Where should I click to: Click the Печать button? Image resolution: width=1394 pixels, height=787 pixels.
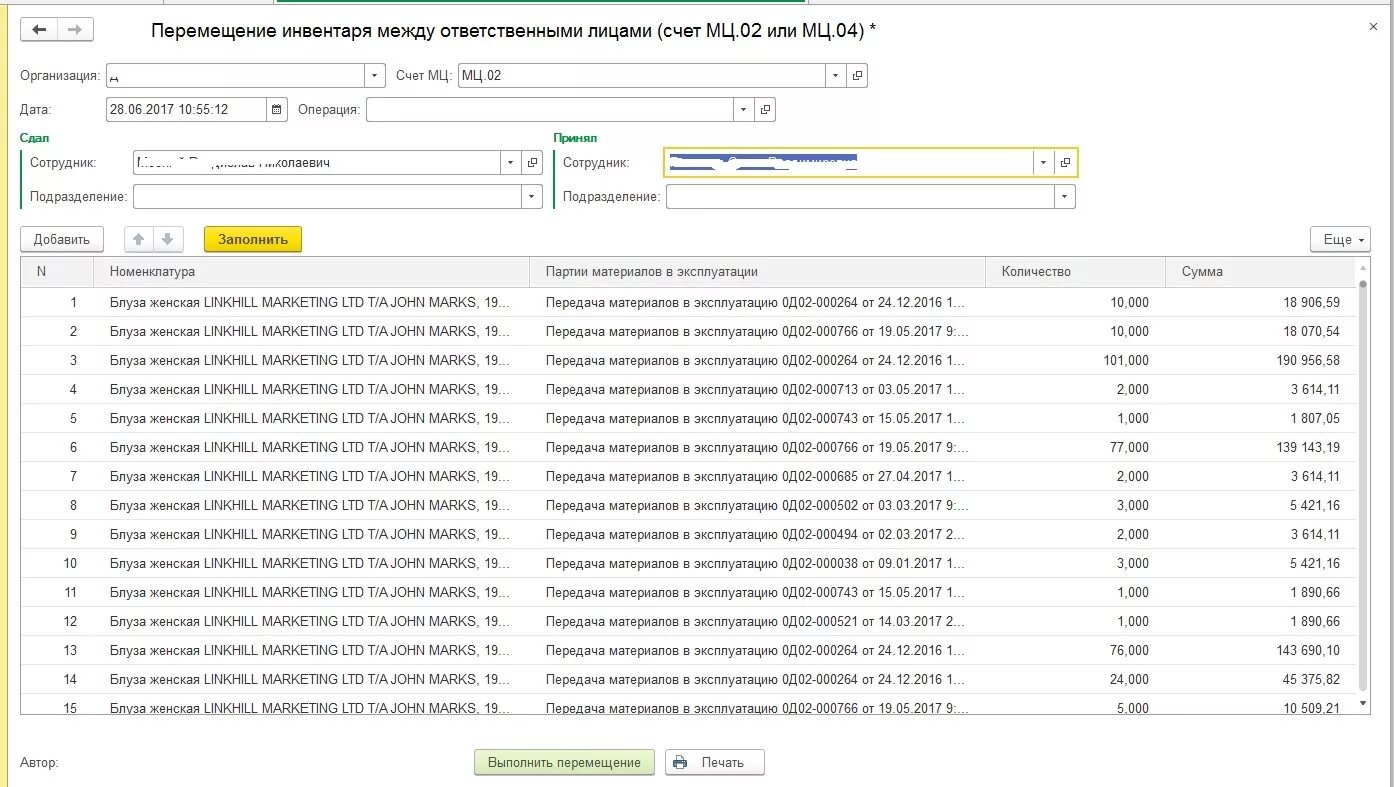pos(715,763)
